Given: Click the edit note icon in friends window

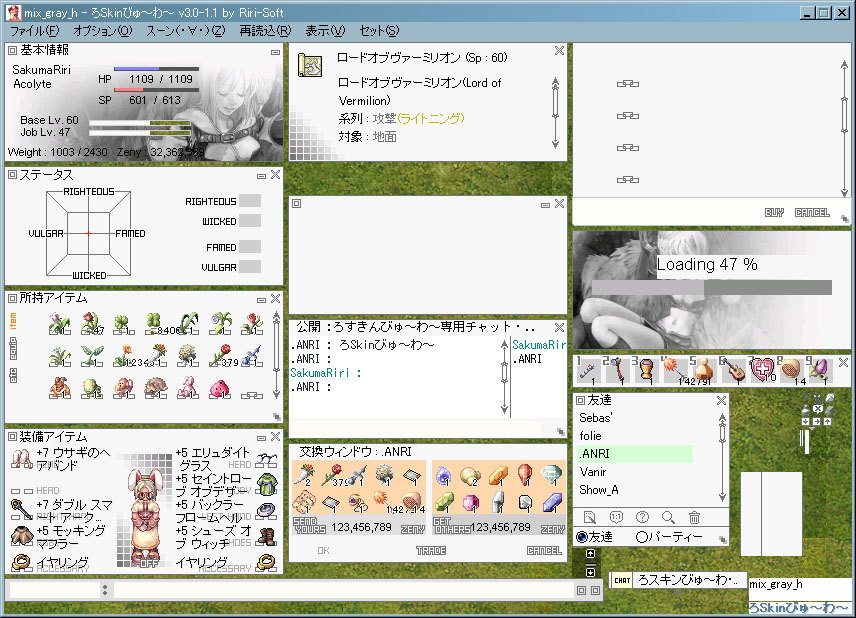Looking at the screenshot, I should coord(590,517).
